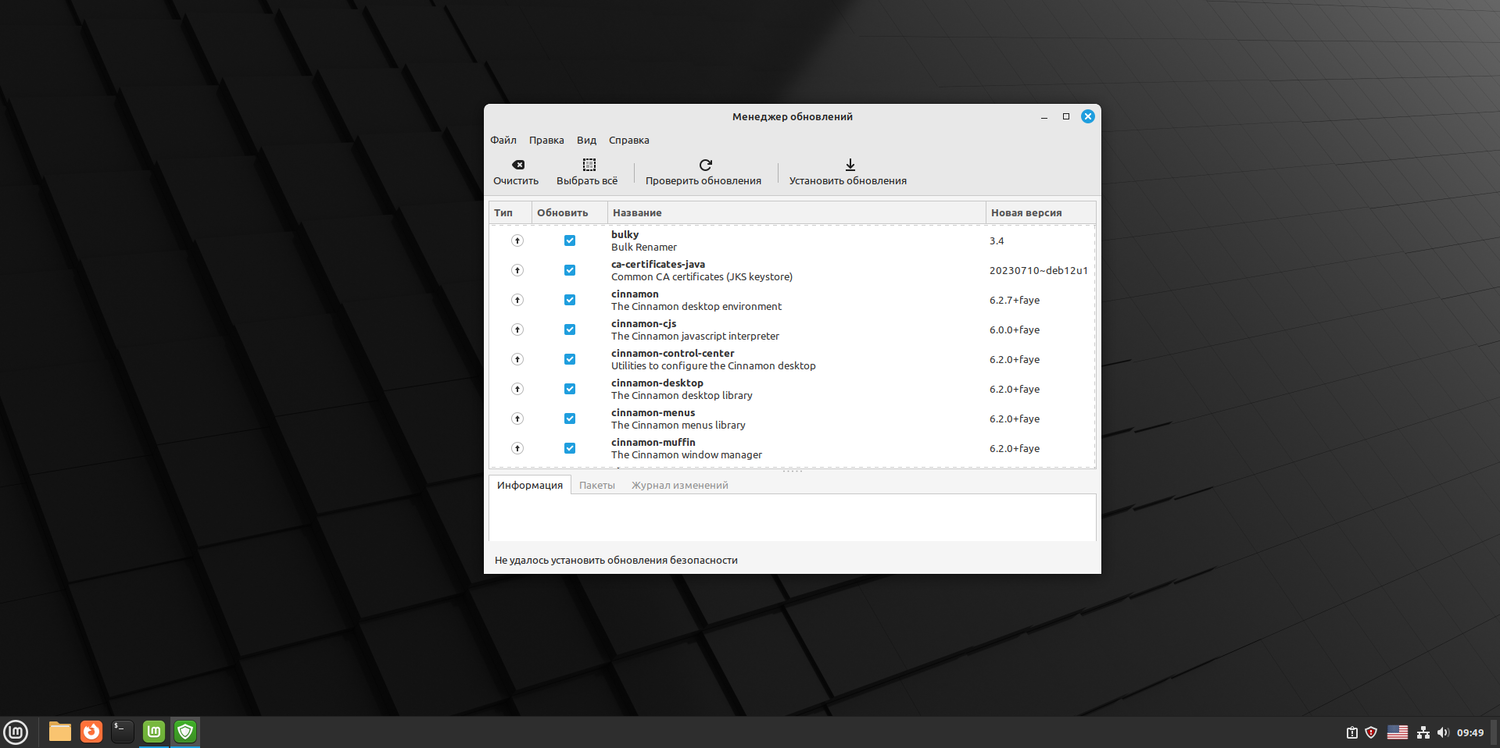
Task: Click the Update Manager shield in the taskbar
Action: click(185, 732)
